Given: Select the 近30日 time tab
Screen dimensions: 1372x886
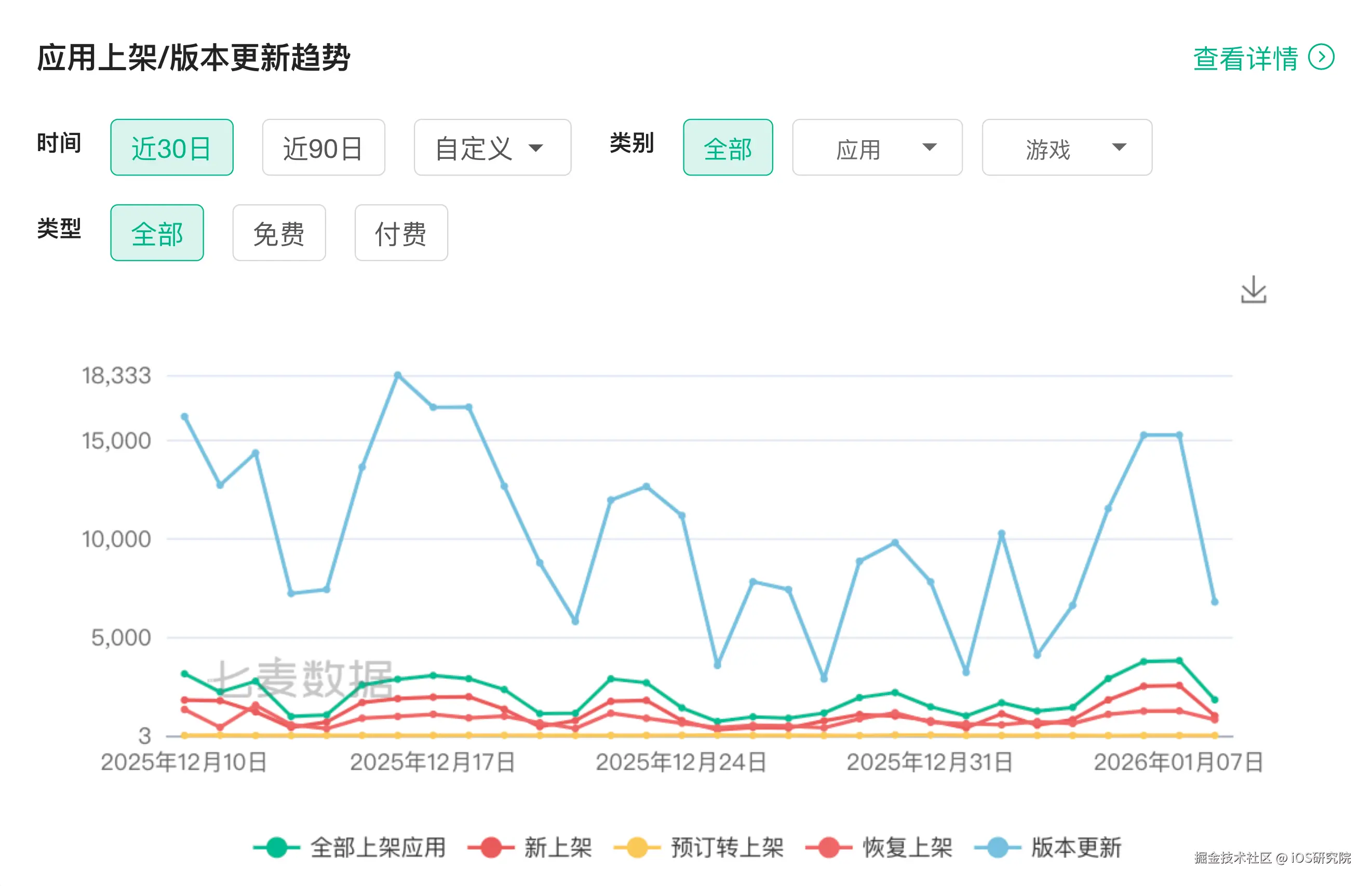Looking at the screenshot, I should click(x=171, y=148).
